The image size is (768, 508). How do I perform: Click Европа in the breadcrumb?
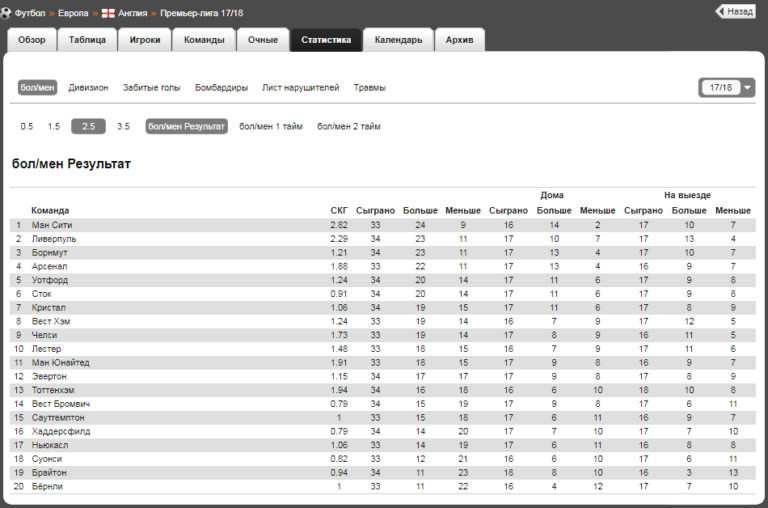click(x=73, y=13)
